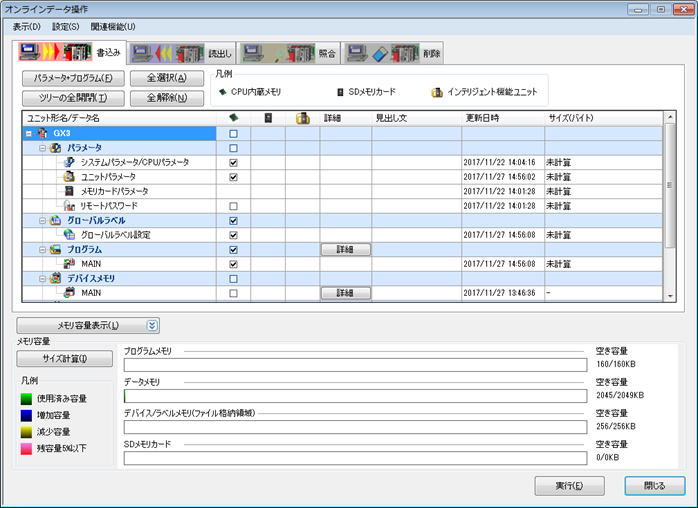The height and width of the screenshot is (508, 698).
Task: Click the SDメモリカード legend icon
Action: point(340,92)
